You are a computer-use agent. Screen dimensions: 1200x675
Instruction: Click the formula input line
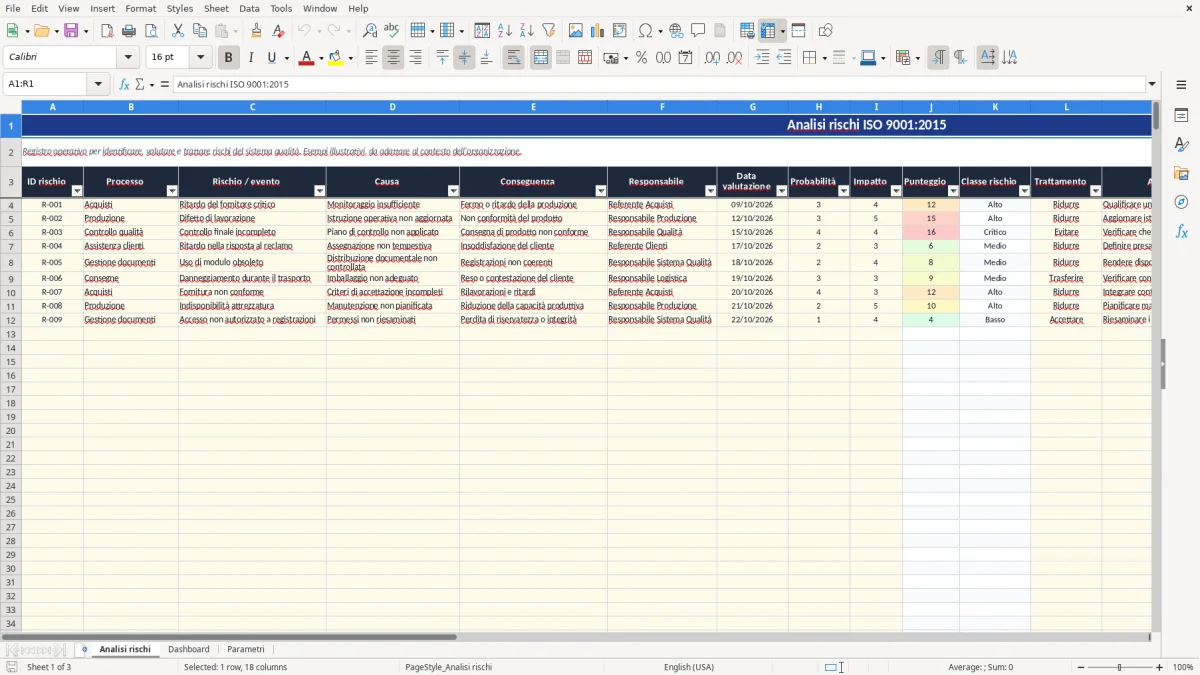coord(659,84)
